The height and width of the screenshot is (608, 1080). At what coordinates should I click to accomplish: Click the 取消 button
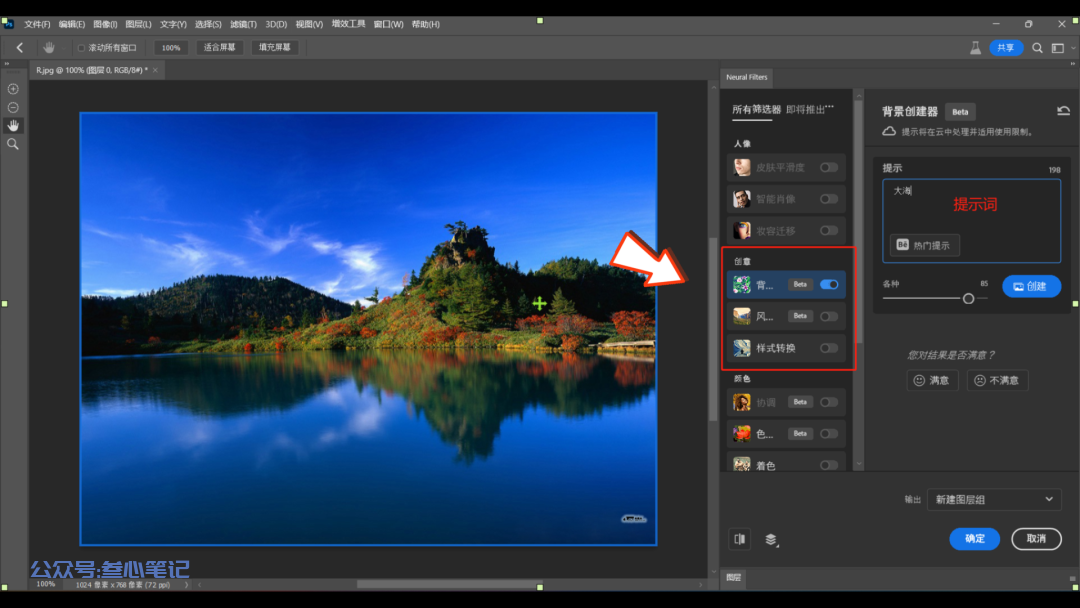pyautogui.click(x=1036, y=538)
